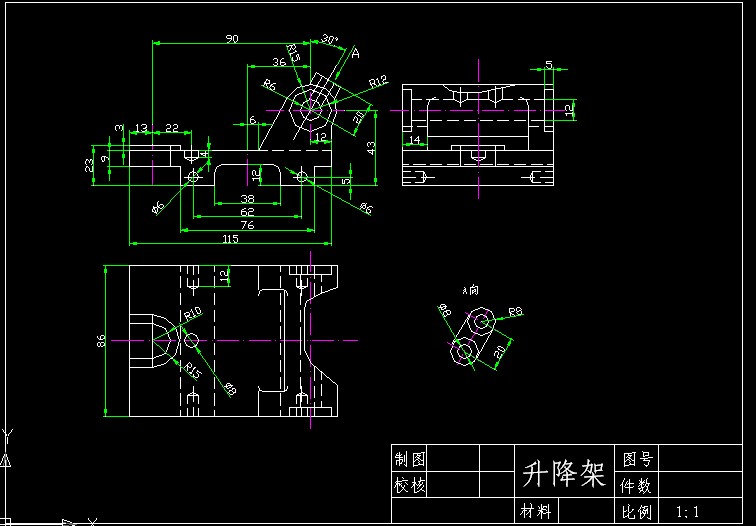Select the 材料 label in title block
756x526 pixels.
coord(536,511)
